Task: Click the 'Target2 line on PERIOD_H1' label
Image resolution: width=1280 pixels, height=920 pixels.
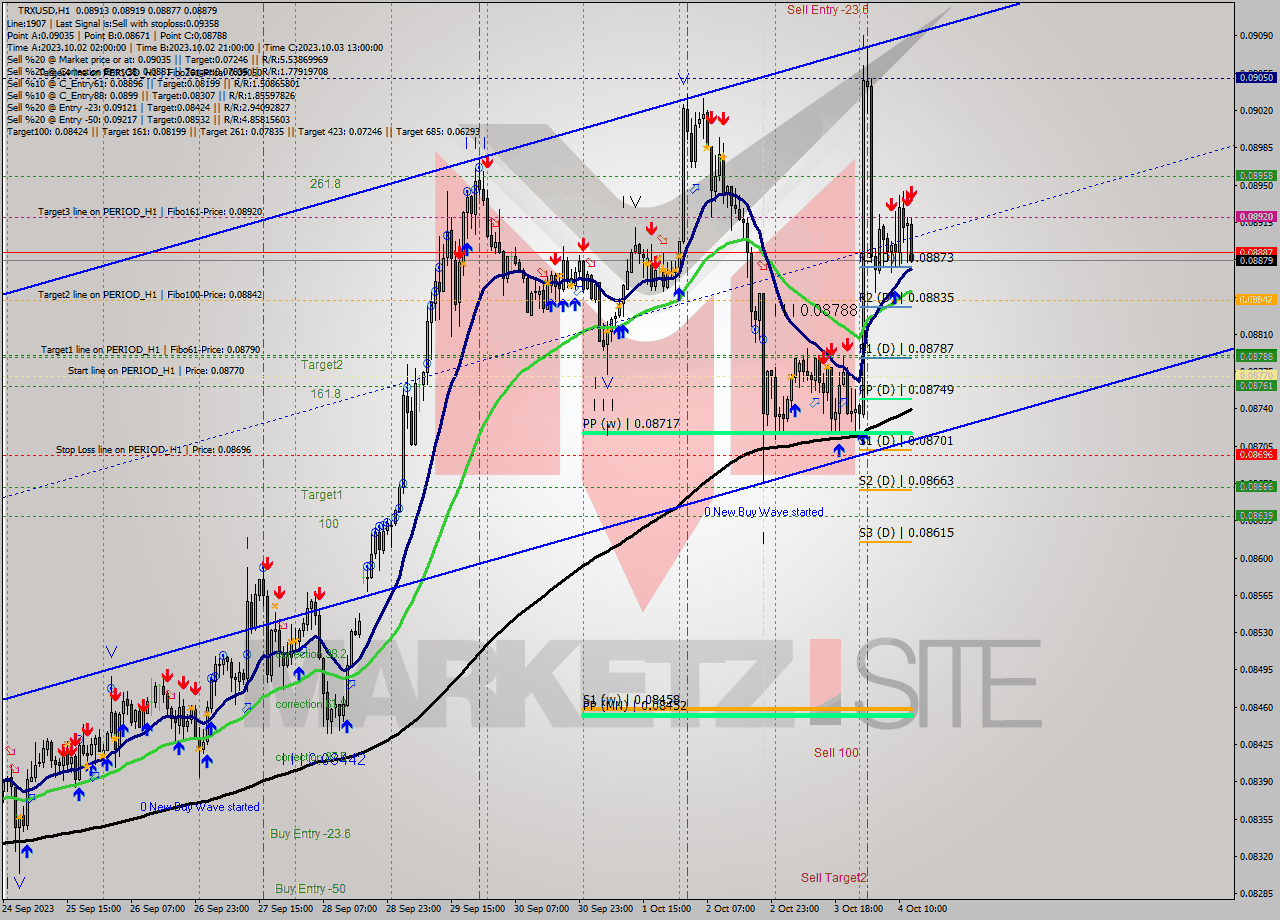Action: click(150, 295)
